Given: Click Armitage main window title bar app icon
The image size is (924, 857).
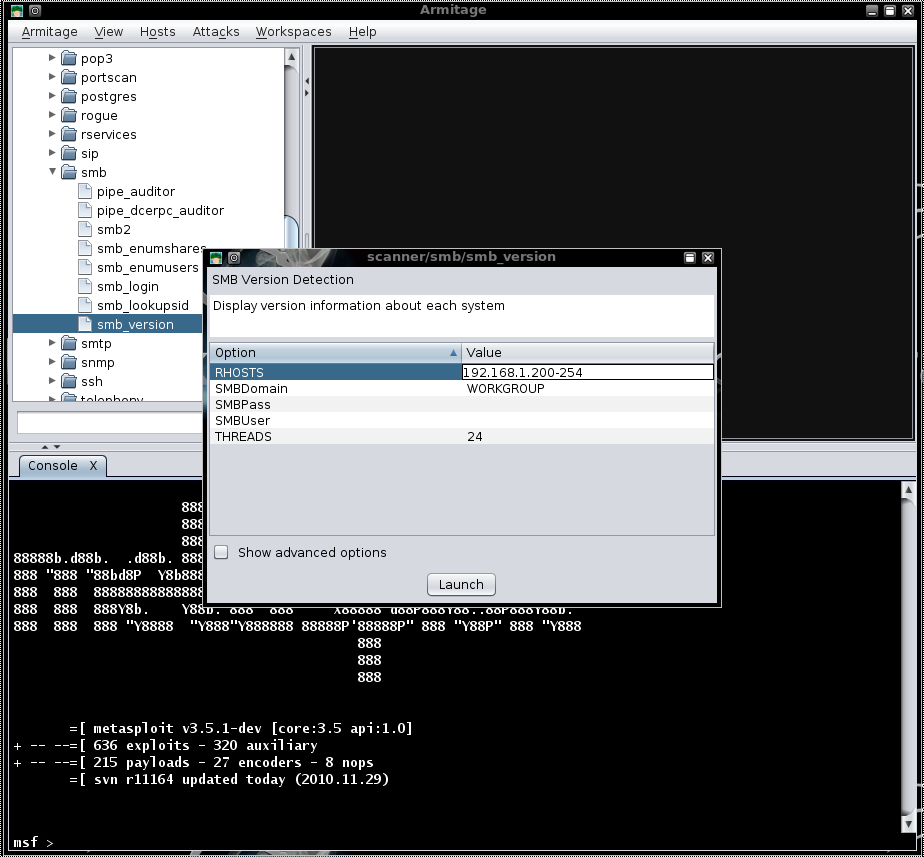Looking at the screenshot, I should pyautogui.click(x=17, y=10).
